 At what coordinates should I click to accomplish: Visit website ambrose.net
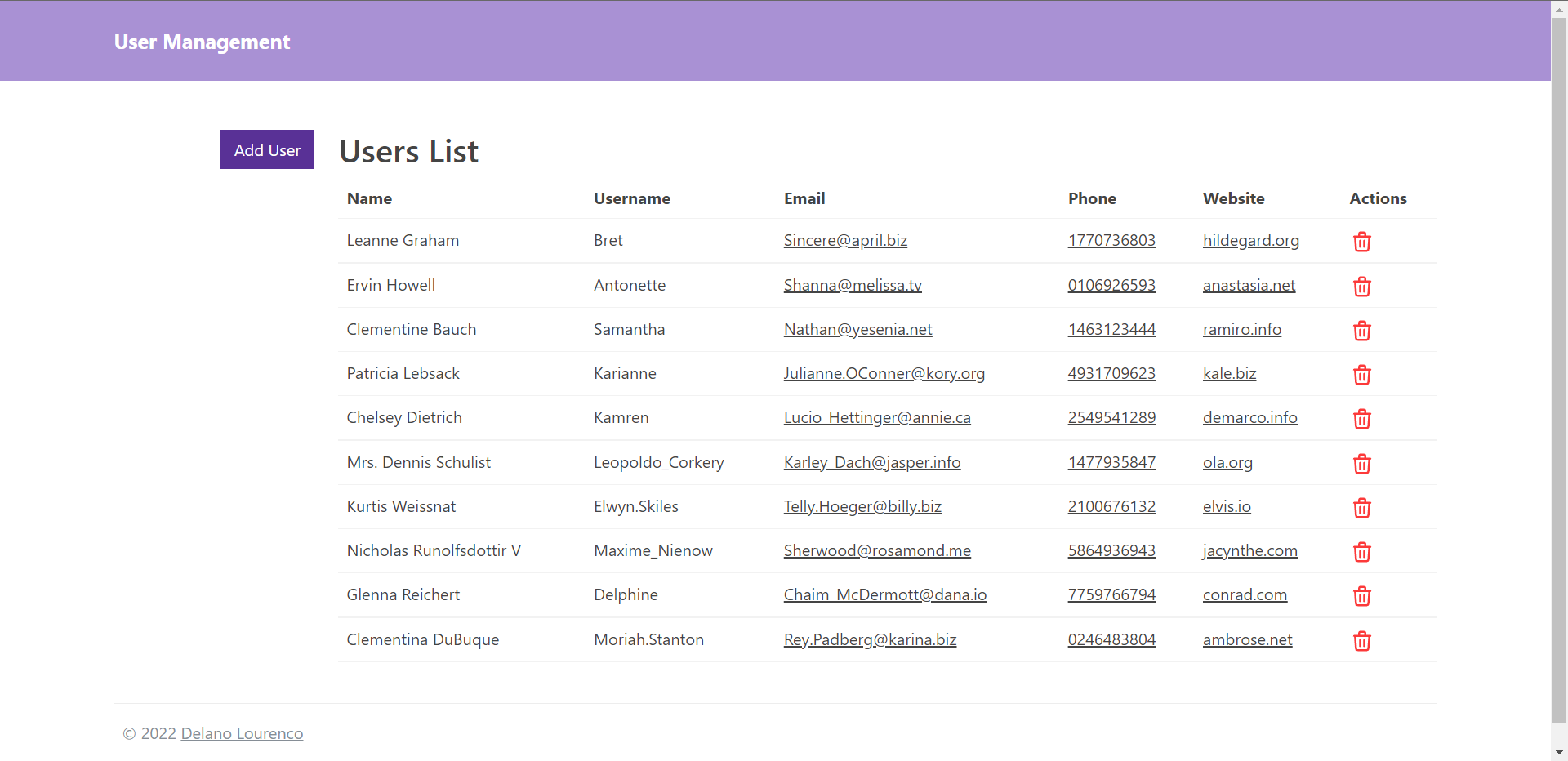(x=1247, y=639)
